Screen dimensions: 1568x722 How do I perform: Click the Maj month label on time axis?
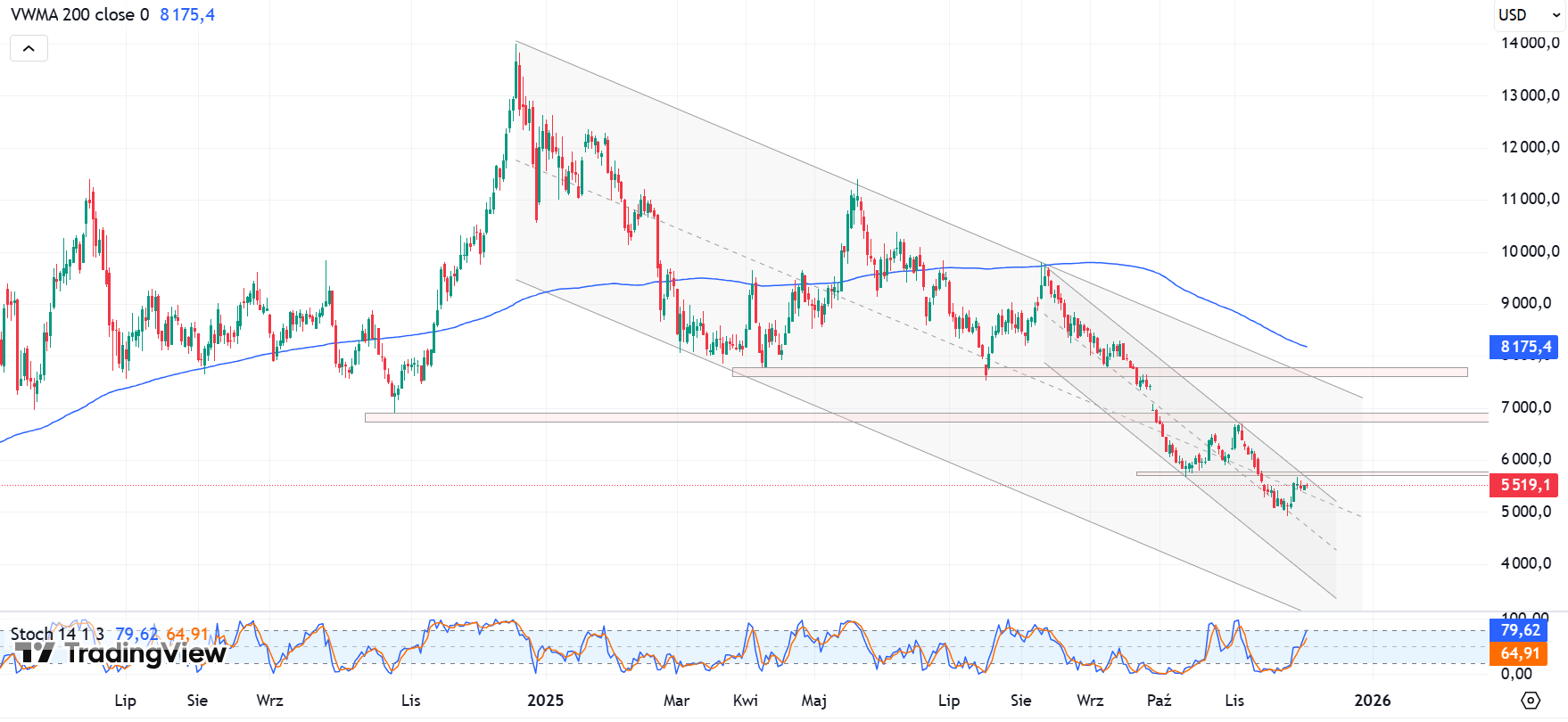tap(813, 701)
